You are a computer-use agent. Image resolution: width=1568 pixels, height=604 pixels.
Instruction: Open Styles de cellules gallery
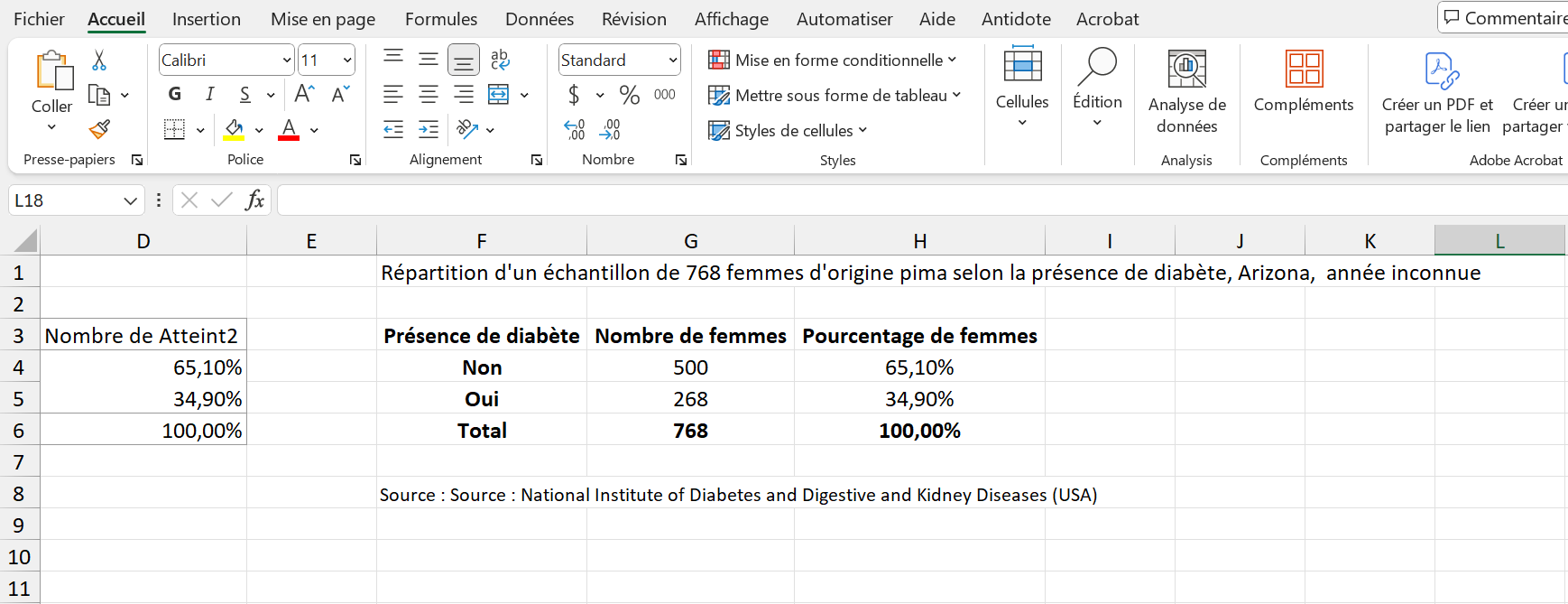(788, 130)
